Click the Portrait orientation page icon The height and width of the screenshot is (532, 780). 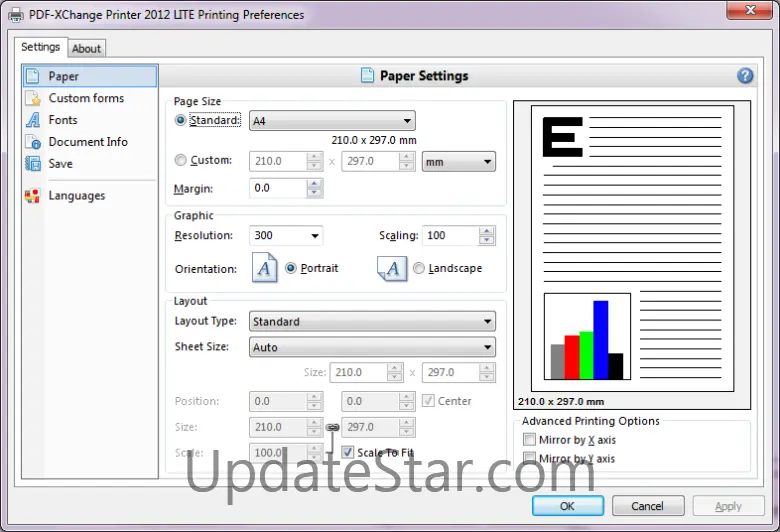point(265,268)
